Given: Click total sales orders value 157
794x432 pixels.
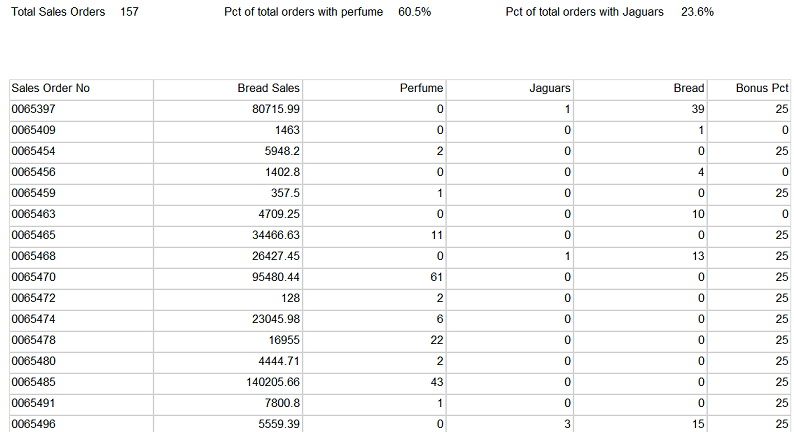Looking at the screenshot, I should click(x=129, y=12).
